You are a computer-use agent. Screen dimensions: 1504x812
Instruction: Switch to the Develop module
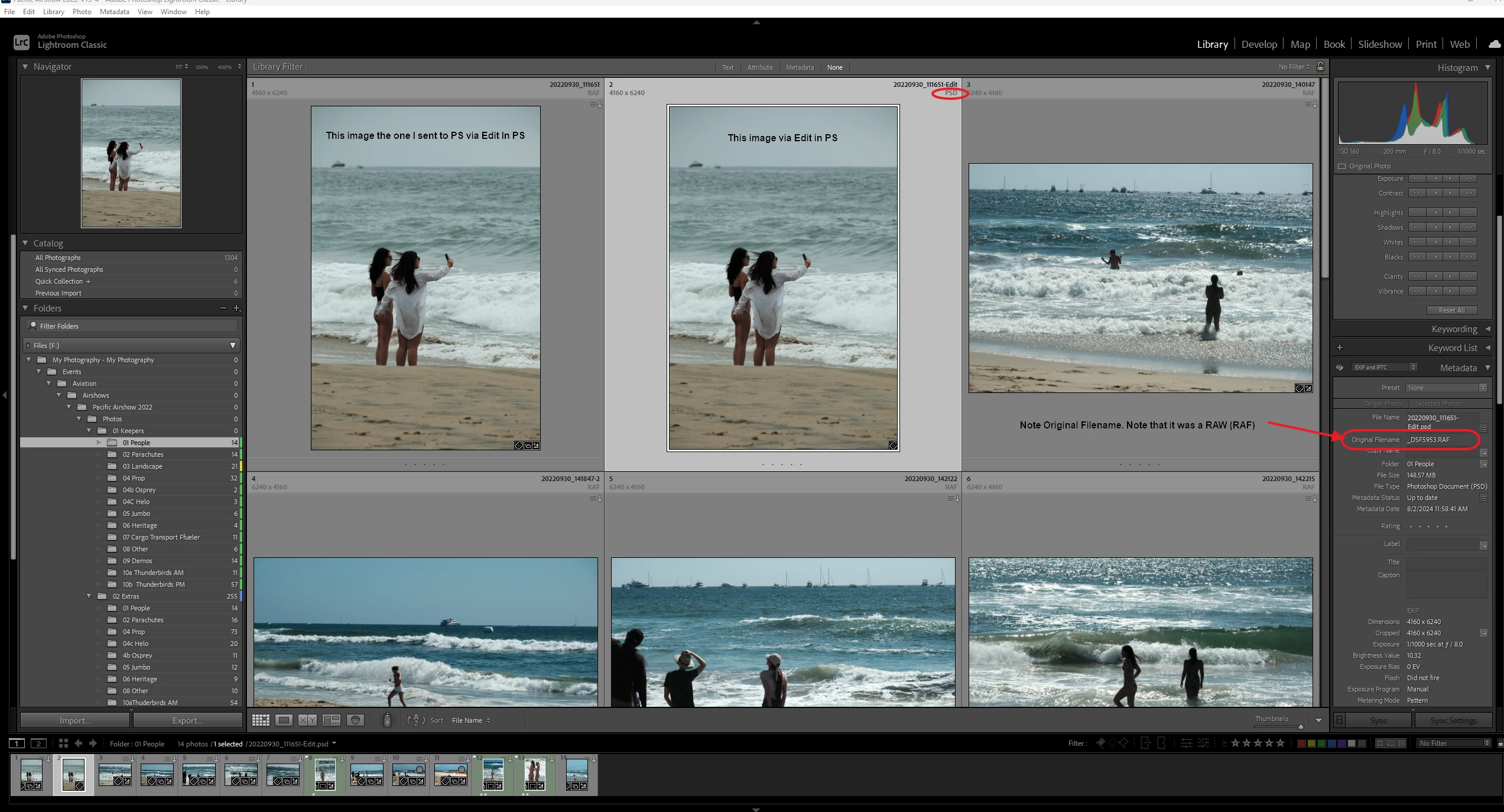[x=1259, y=44]
